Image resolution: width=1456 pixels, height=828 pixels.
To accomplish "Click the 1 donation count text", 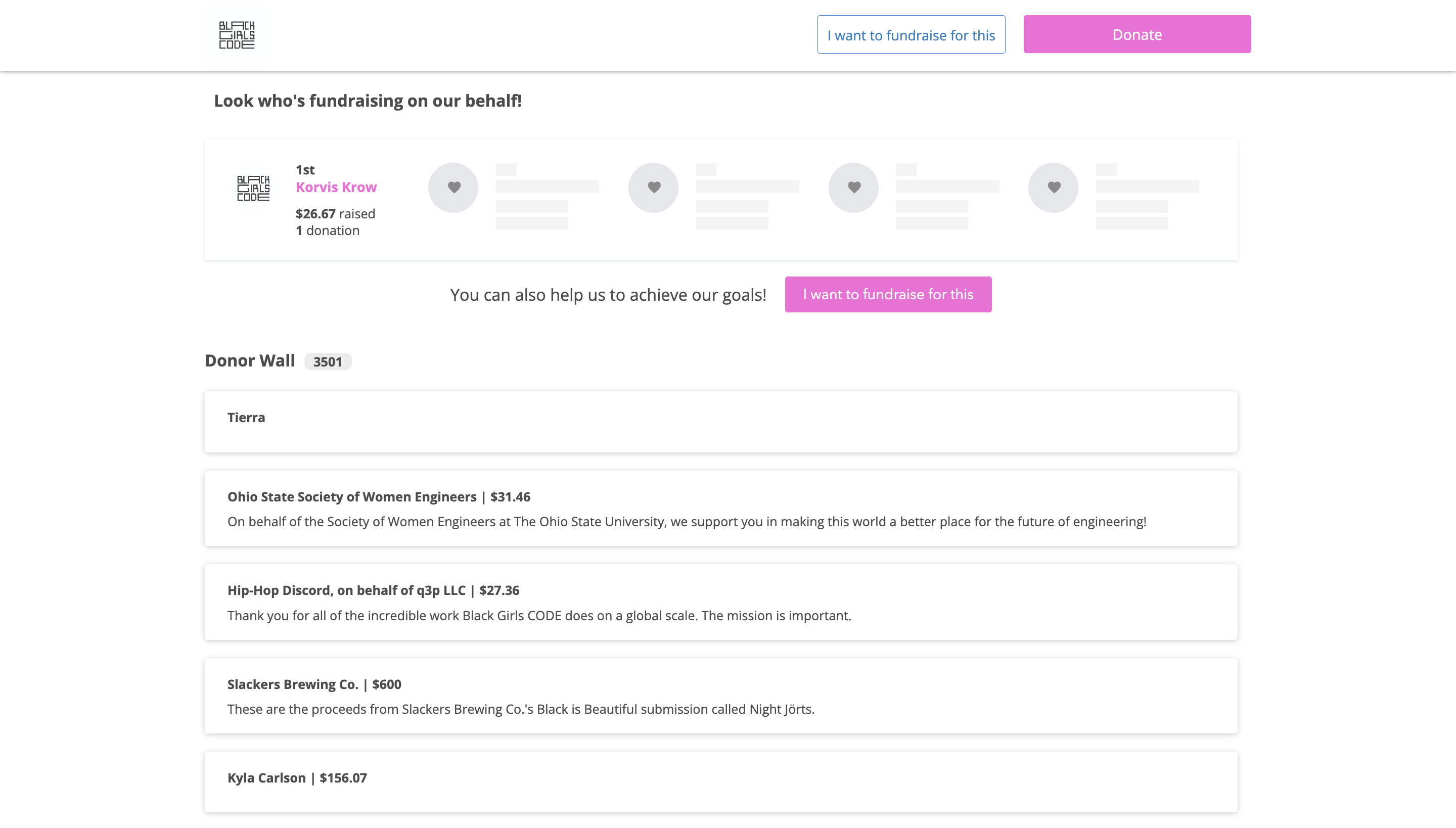I will click(328, 231).
